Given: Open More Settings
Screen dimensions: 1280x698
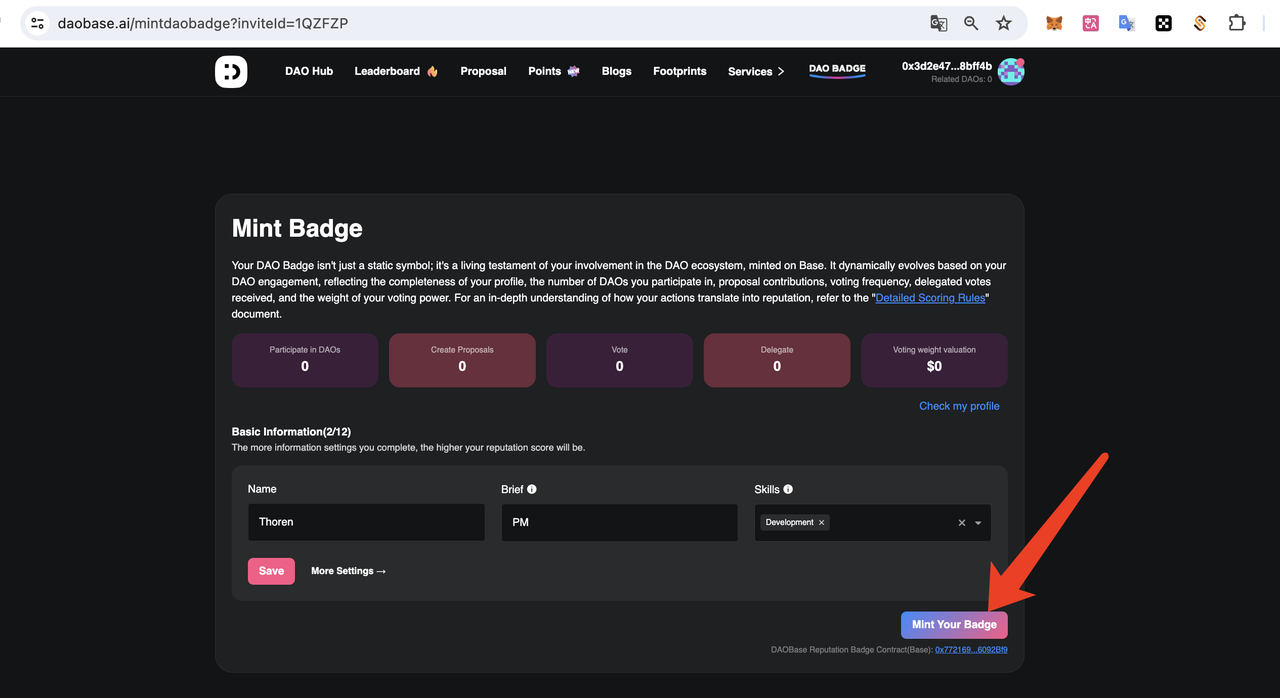Looking at the screenshot, I should click(348, 571).
